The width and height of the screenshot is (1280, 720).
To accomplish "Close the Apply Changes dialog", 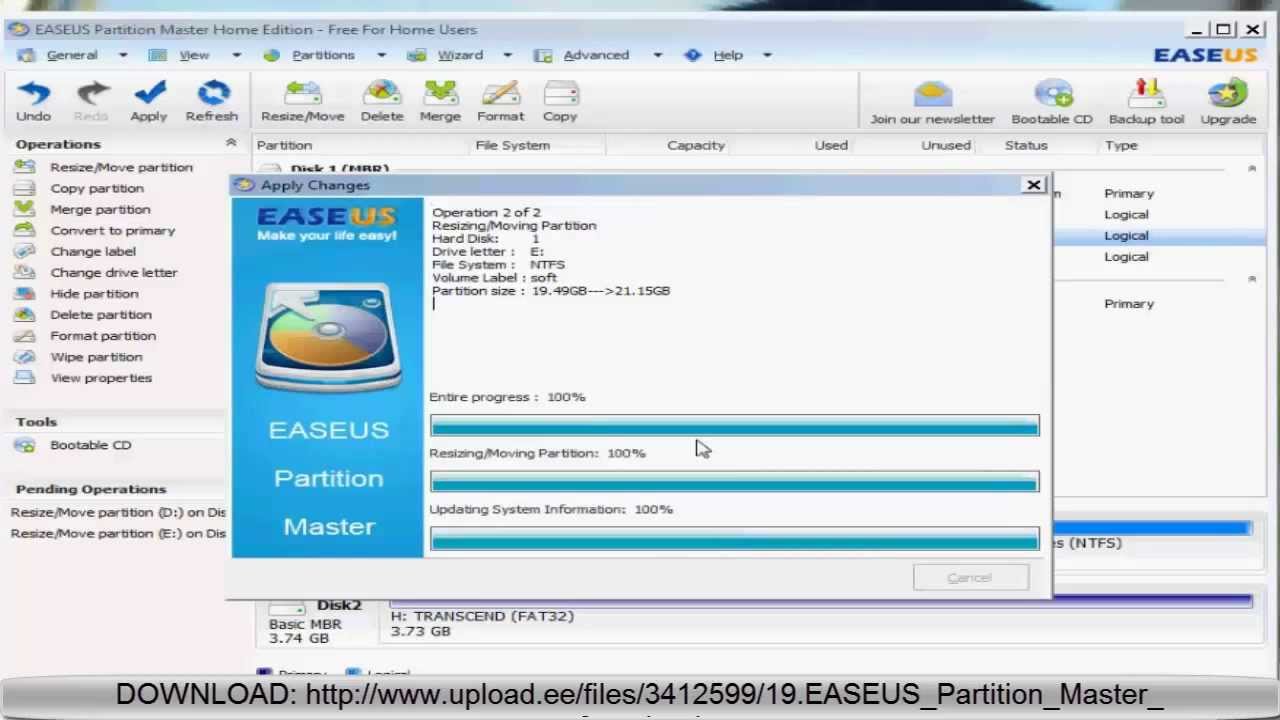I will pos(1033,185).
